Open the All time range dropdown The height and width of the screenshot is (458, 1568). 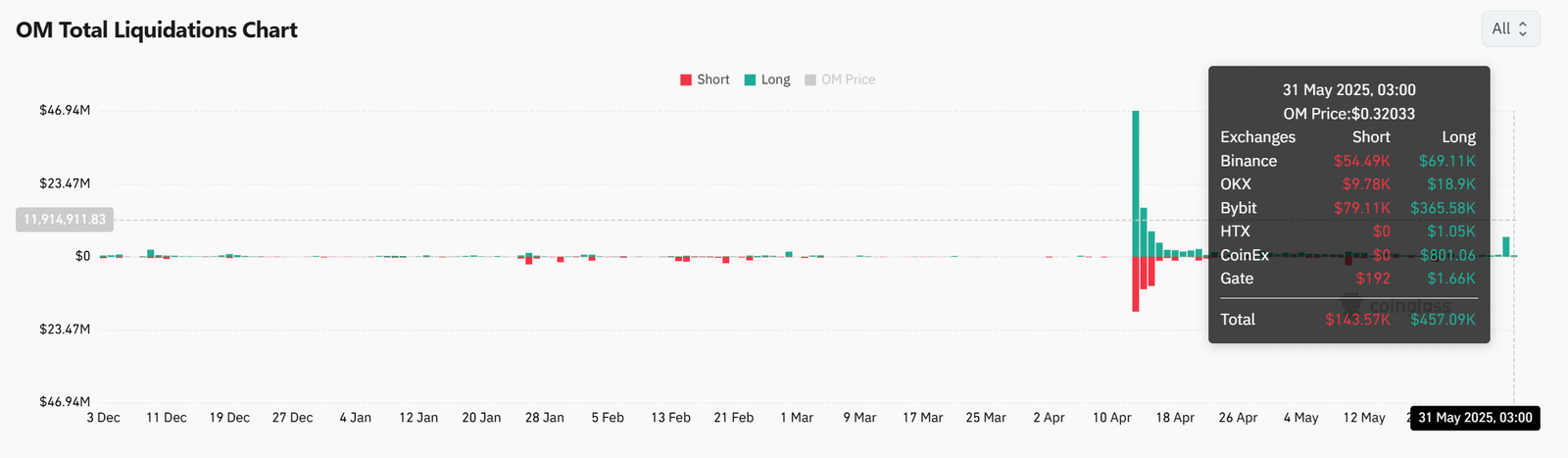(1510, 29)
